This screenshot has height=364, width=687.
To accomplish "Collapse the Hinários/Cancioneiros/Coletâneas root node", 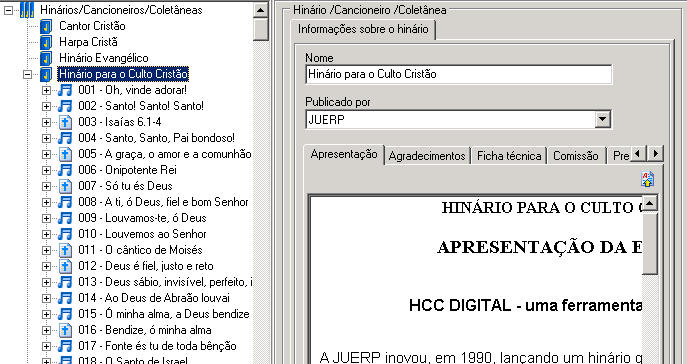I will (8, 11).
